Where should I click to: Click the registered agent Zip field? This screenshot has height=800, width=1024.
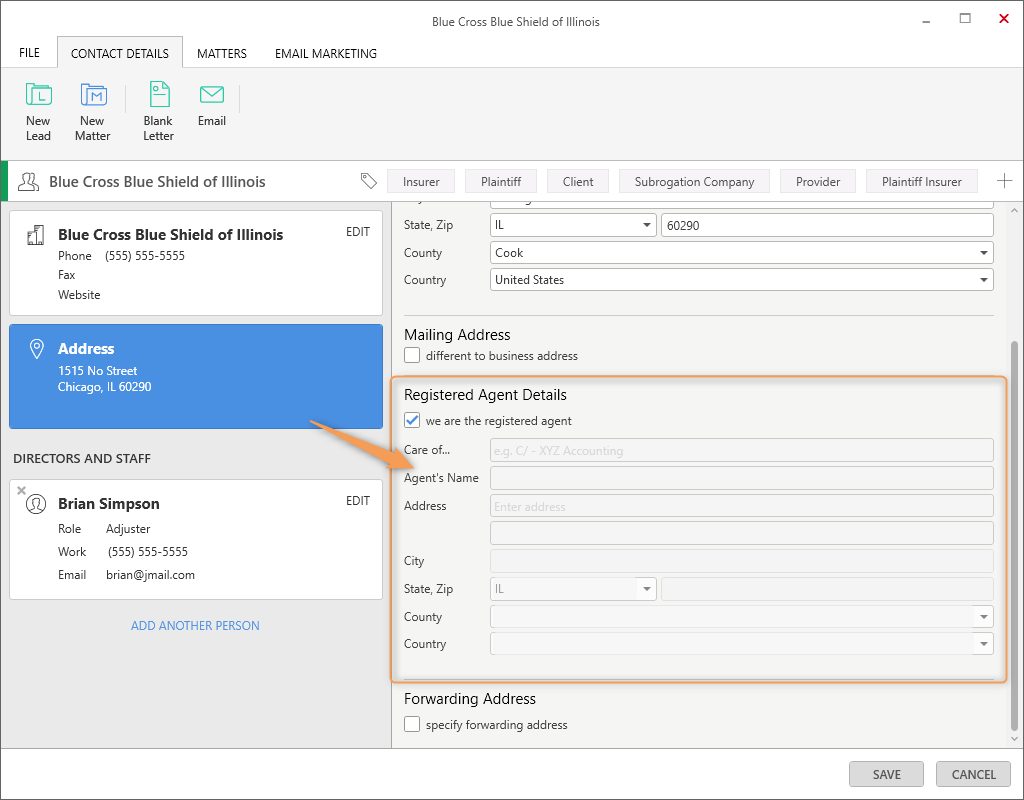pos(827,588)
